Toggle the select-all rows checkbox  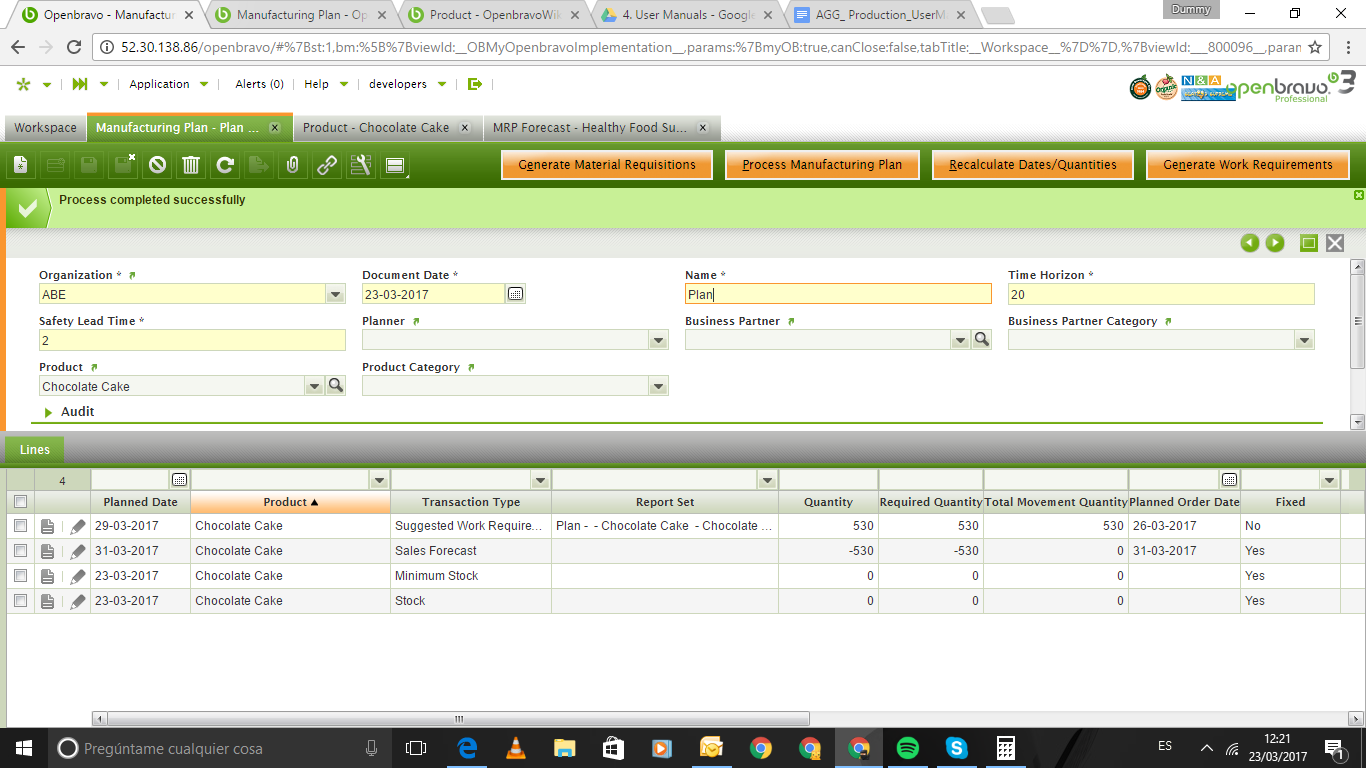click(x=20, y=502)
